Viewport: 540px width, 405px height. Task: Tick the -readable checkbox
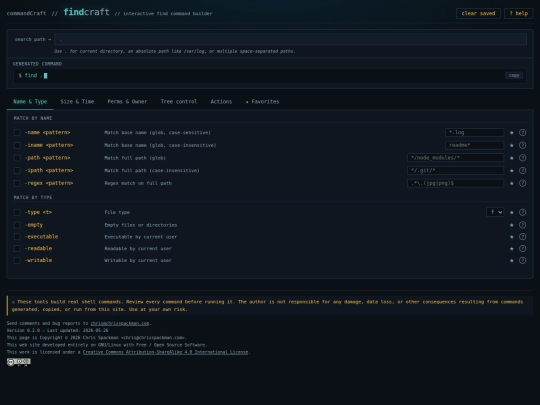(17, 249)
